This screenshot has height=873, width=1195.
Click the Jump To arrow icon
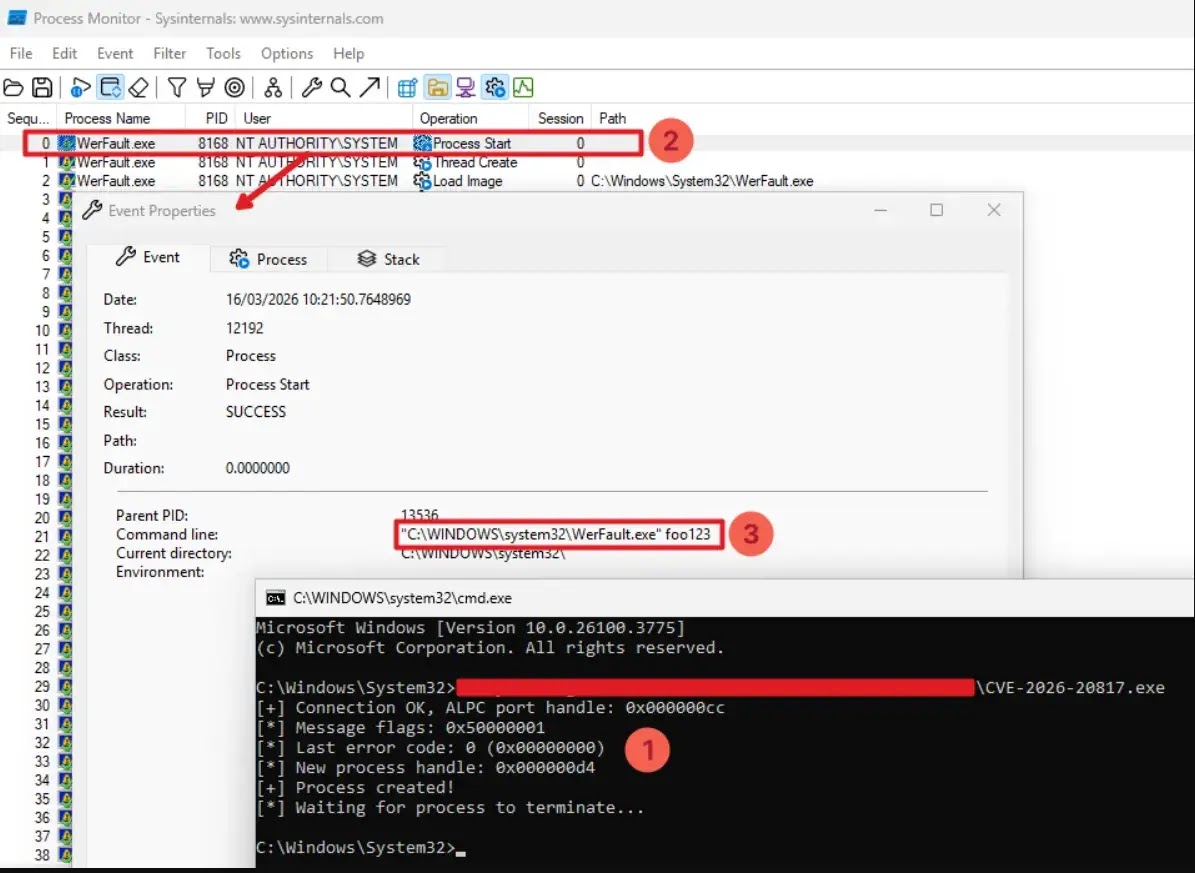(x=368, y=88)
